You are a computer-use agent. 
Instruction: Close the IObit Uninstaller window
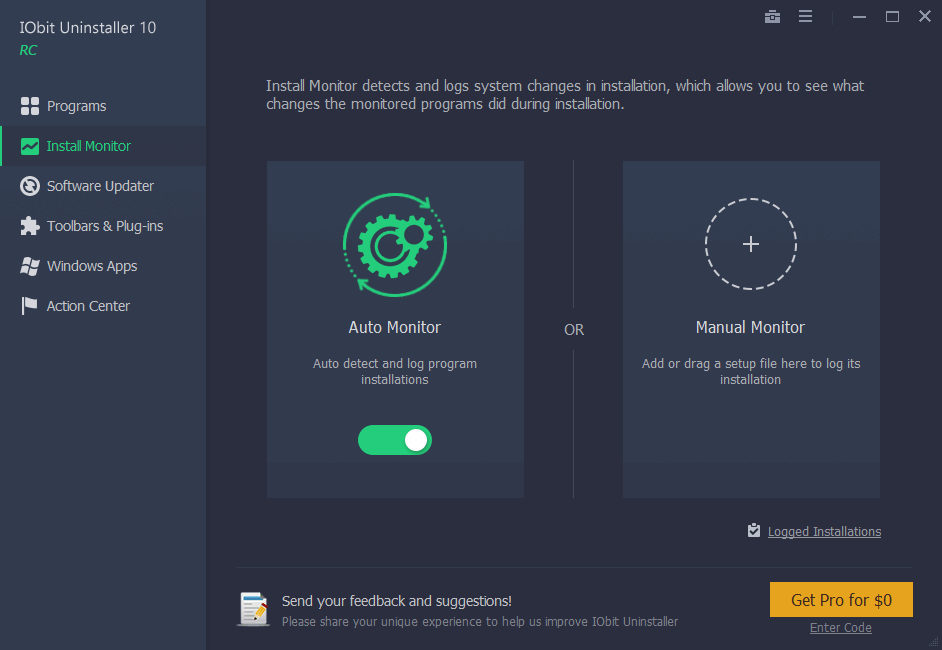tap(925, 16)
